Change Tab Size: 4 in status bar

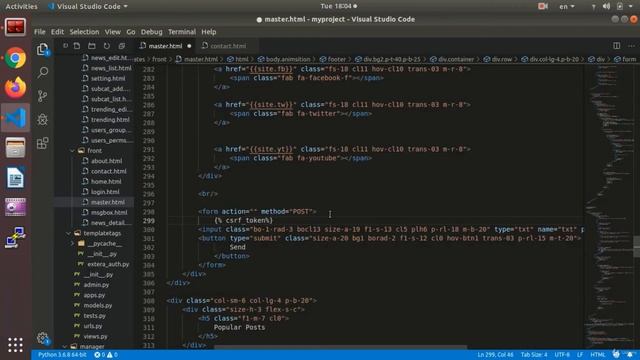coord(533,355)
